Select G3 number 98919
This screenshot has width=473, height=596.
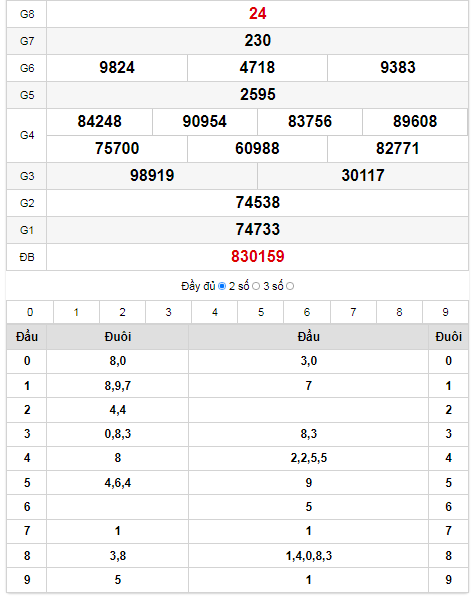[152, 176]
